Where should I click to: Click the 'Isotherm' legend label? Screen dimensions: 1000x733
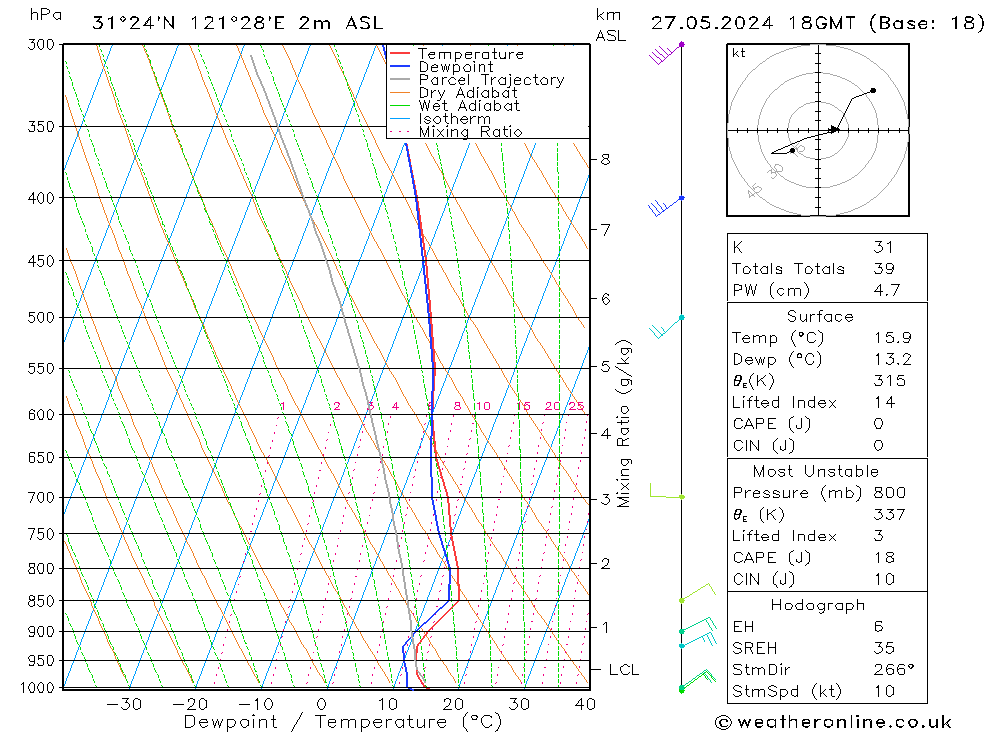pyautogui.click(x=455, y=119)
